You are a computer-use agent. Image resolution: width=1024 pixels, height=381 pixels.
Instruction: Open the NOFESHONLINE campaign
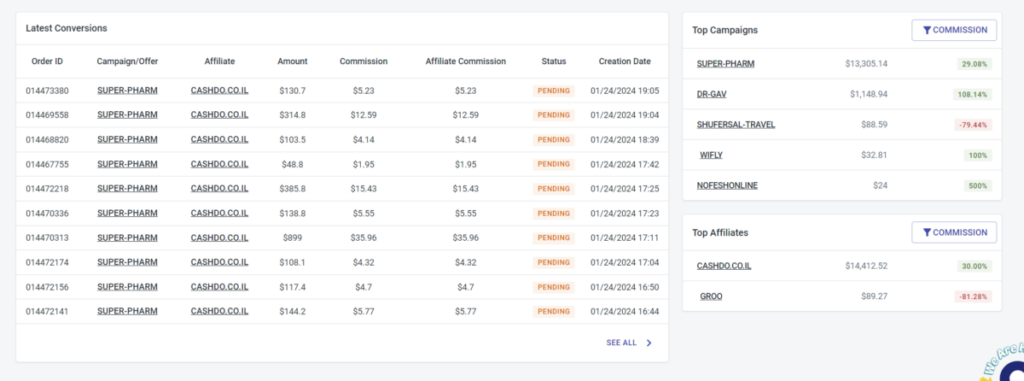(728, 186)
